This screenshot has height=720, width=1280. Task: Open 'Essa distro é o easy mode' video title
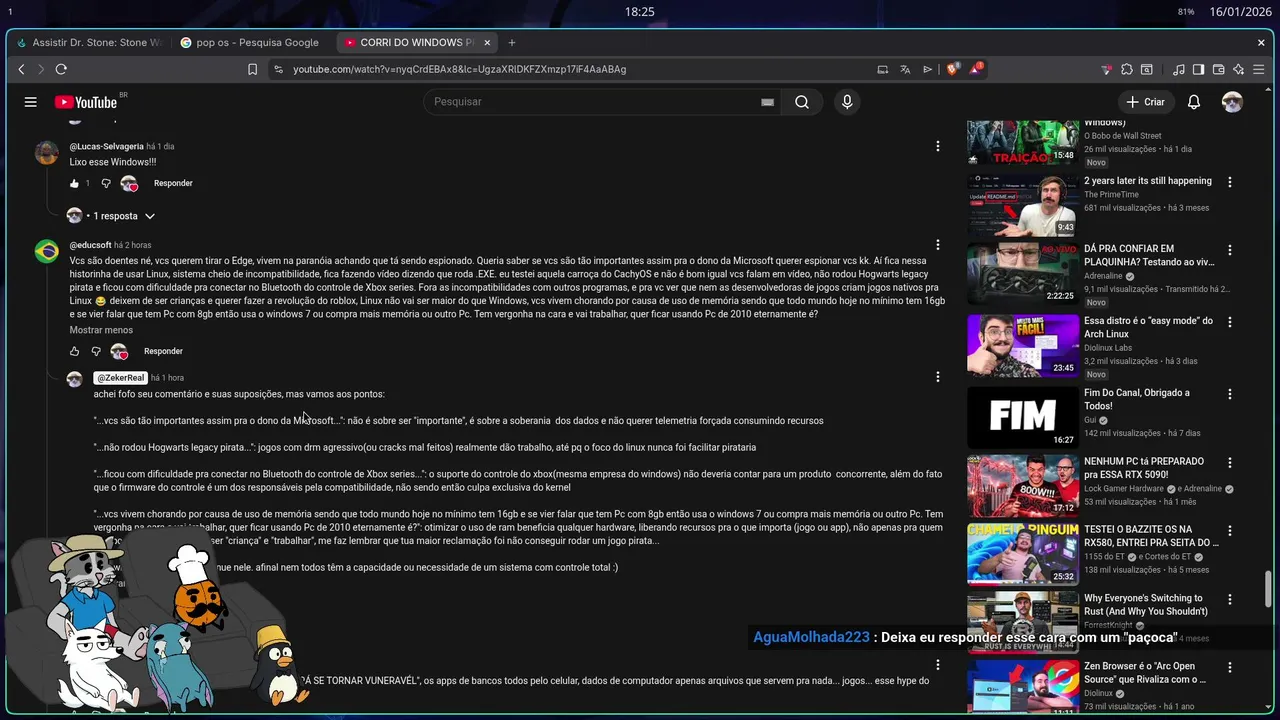click(1148, 327)
